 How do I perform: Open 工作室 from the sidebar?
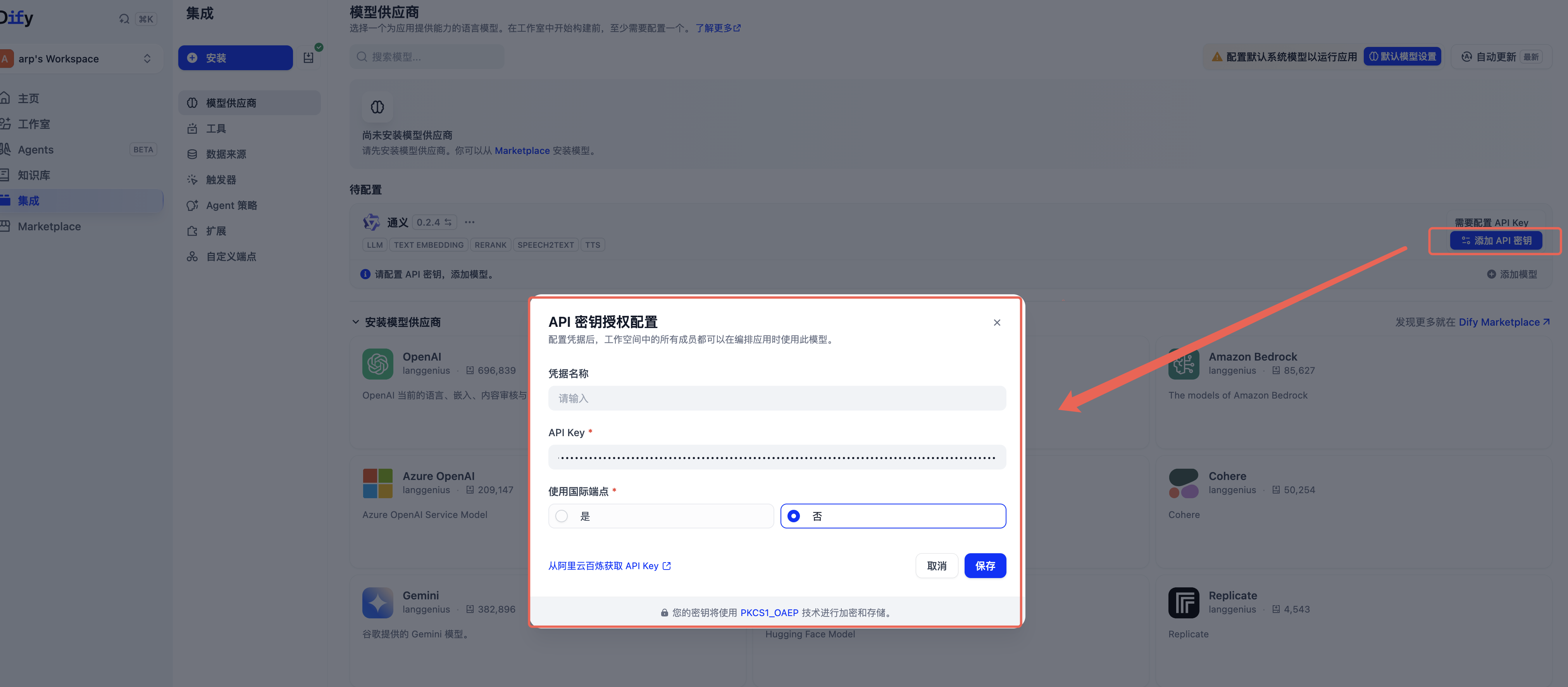[x=81, y=124]
